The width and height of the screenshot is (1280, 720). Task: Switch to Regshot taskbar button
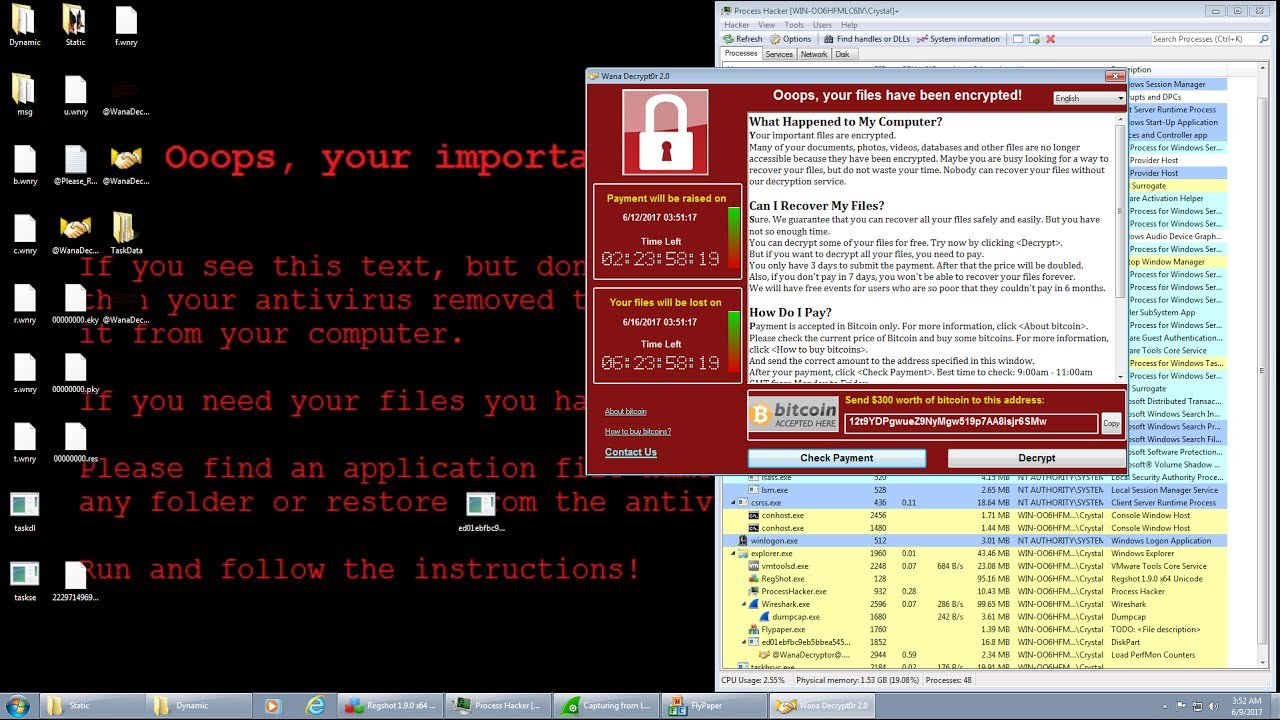pos(388,705)
